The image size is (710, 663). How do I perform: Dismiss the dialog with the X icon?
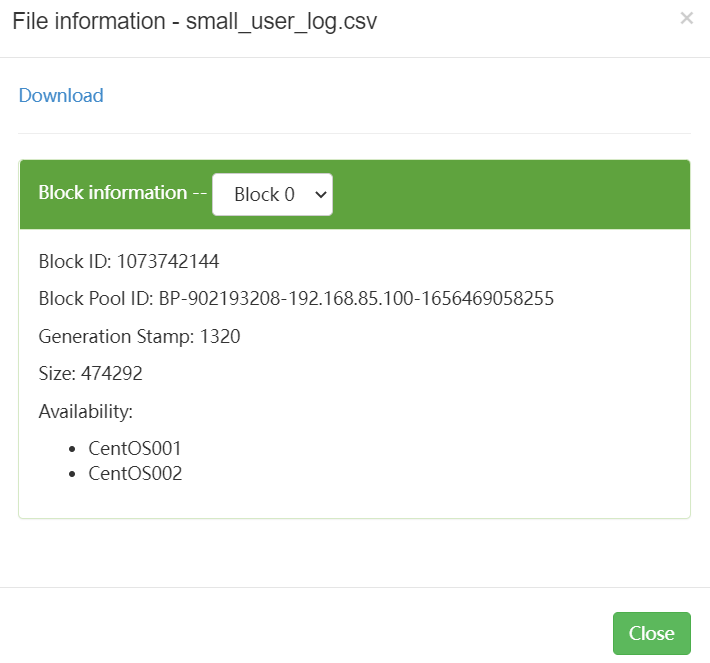click(686, 18)
